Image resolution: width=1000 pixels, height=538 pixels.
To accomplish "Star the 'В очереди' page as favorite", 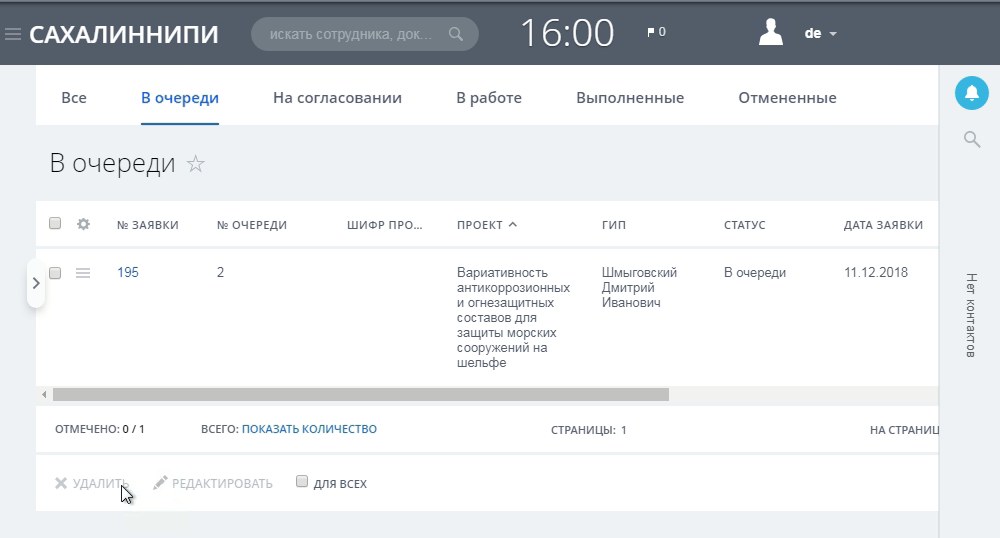I will click(x=196, y=164).
